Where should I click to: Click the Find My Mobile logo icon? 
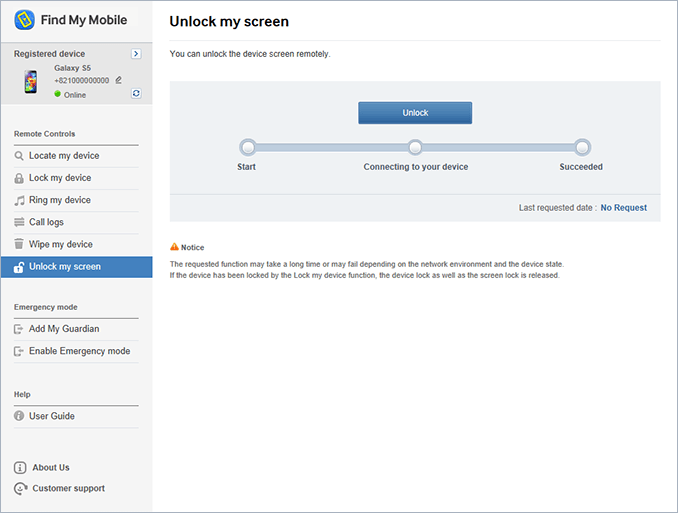coord(27,20)
